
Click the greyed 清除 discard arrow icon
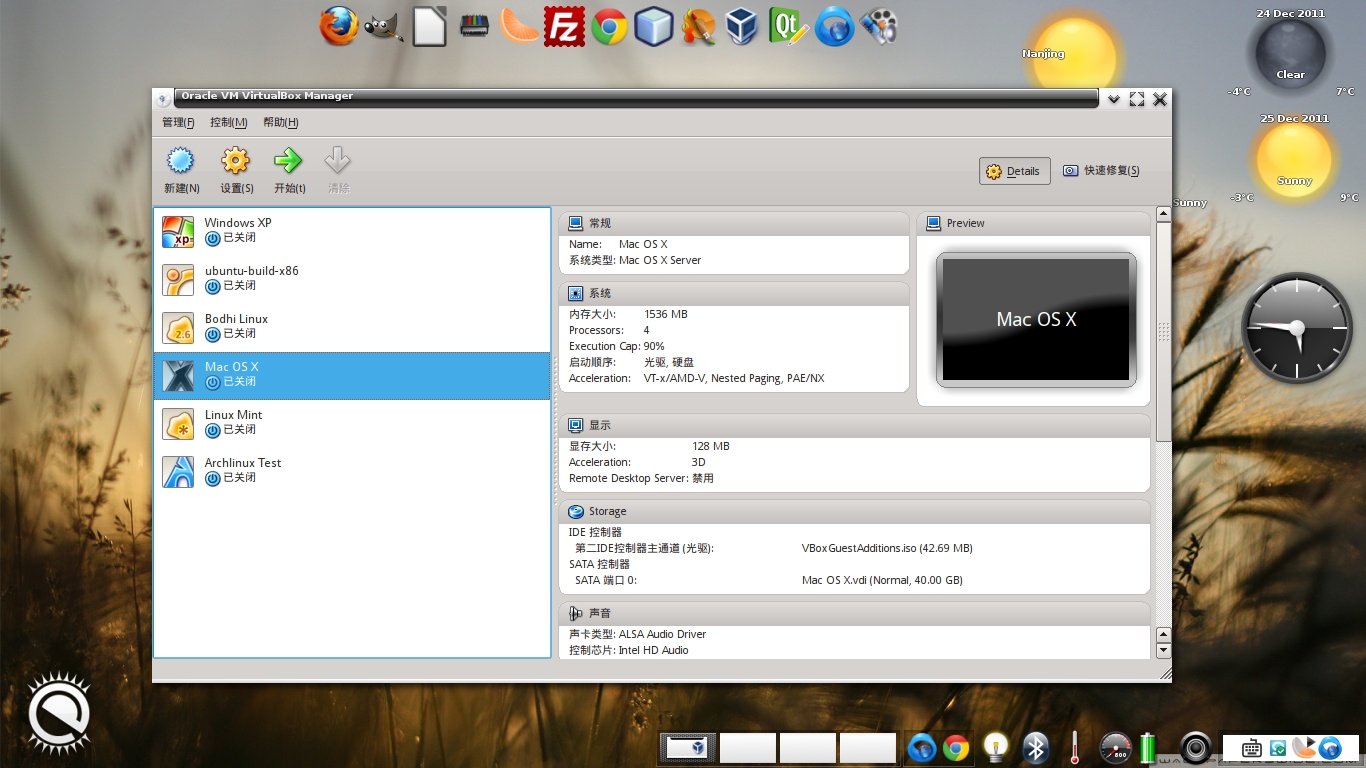(x=338, y=161)
